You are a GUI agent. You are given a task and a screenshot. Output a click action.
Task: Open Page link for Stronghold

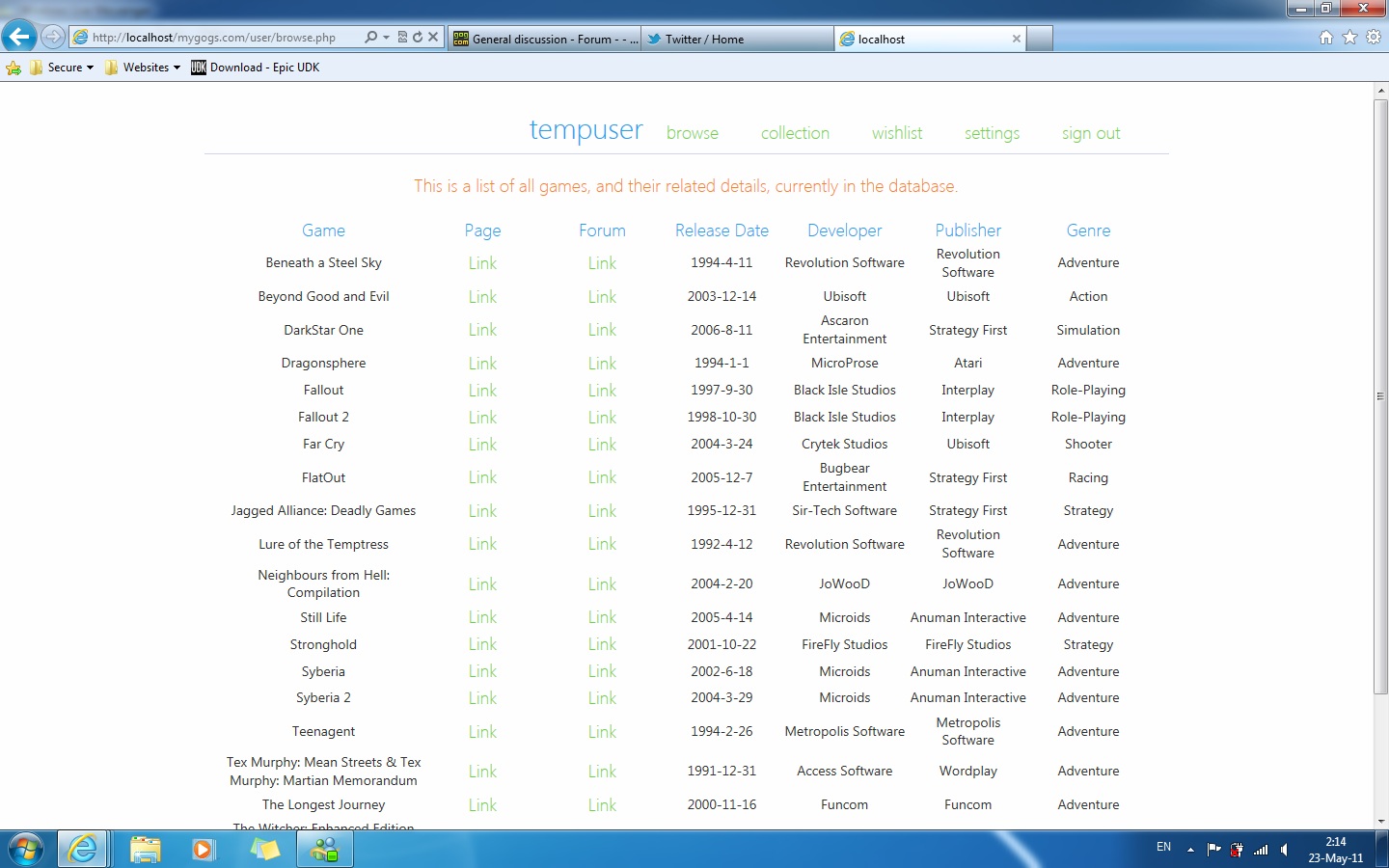point(482,644)
